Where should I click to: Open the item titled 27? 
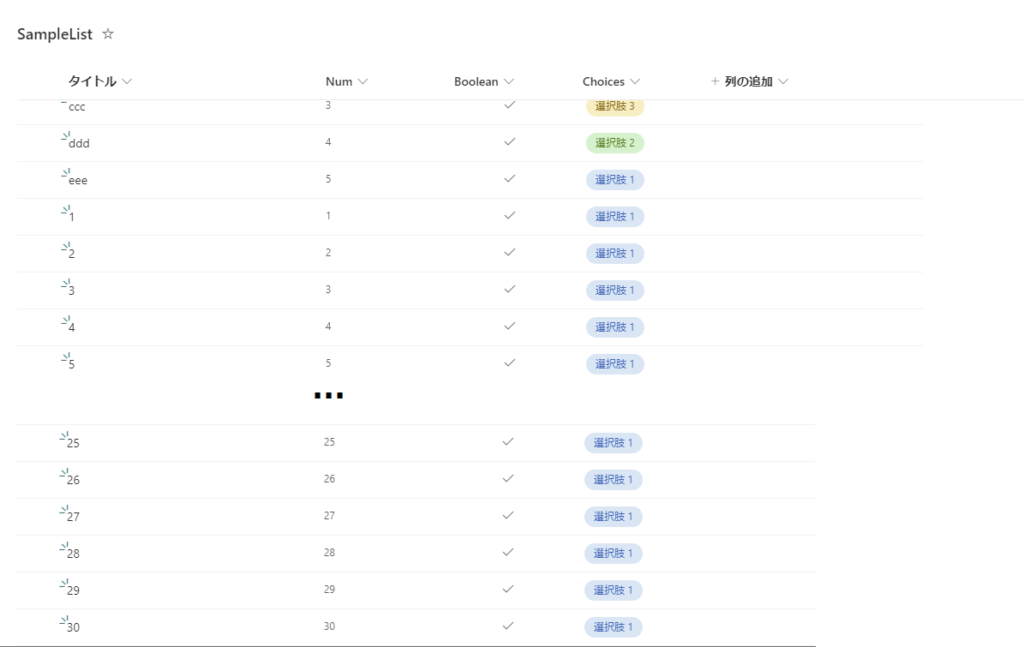click(73, 517)
